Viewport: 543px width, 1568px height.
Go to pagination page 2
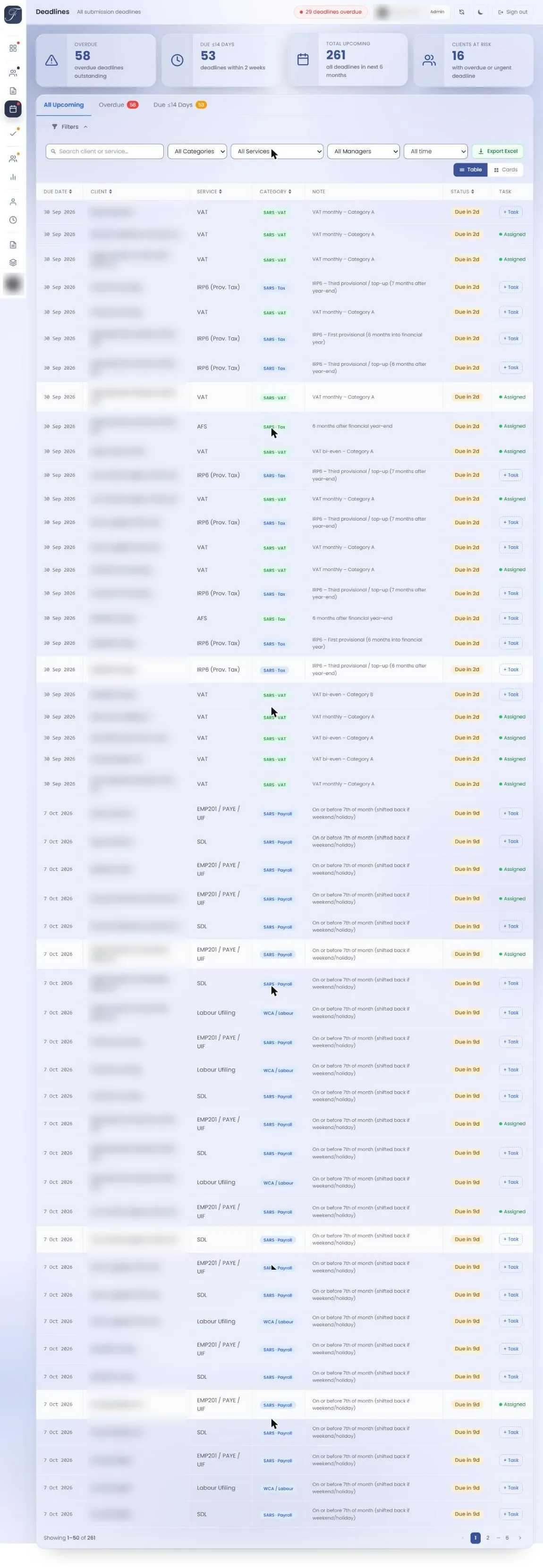pos(488,1538)
